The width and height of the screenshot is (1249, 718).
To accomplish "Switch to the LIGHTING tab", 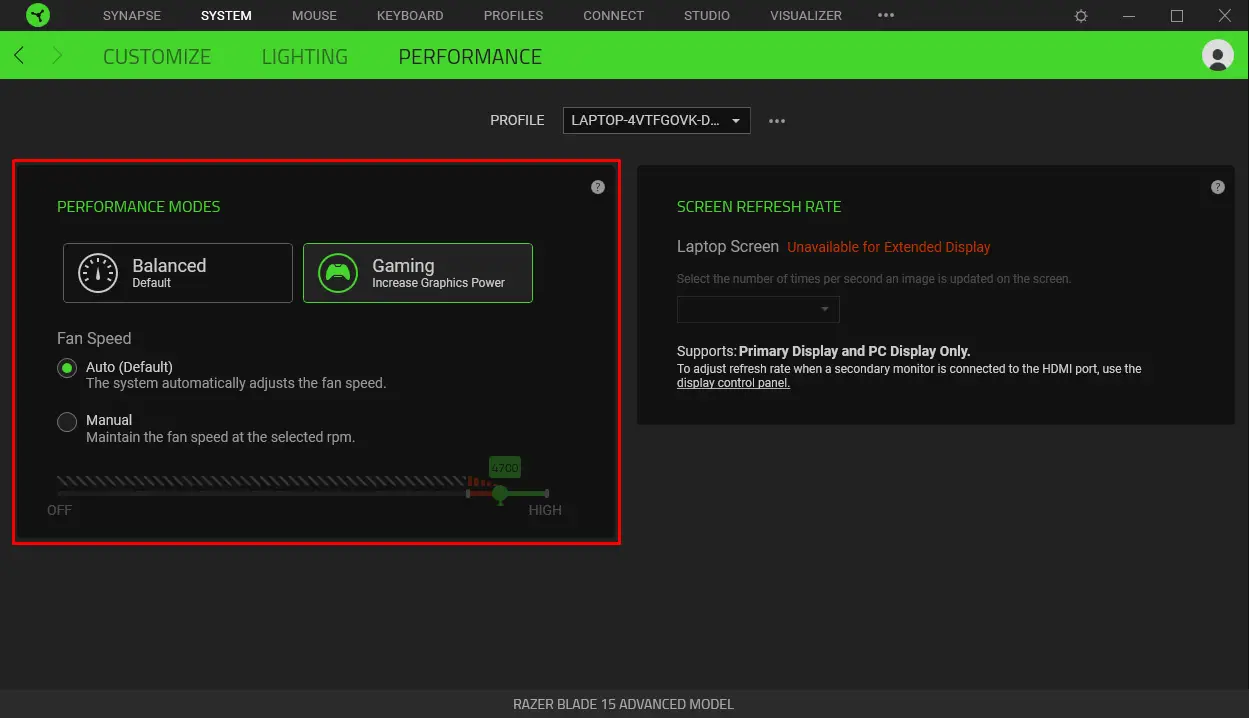I will pyautogui.click(x=304, y=56).
